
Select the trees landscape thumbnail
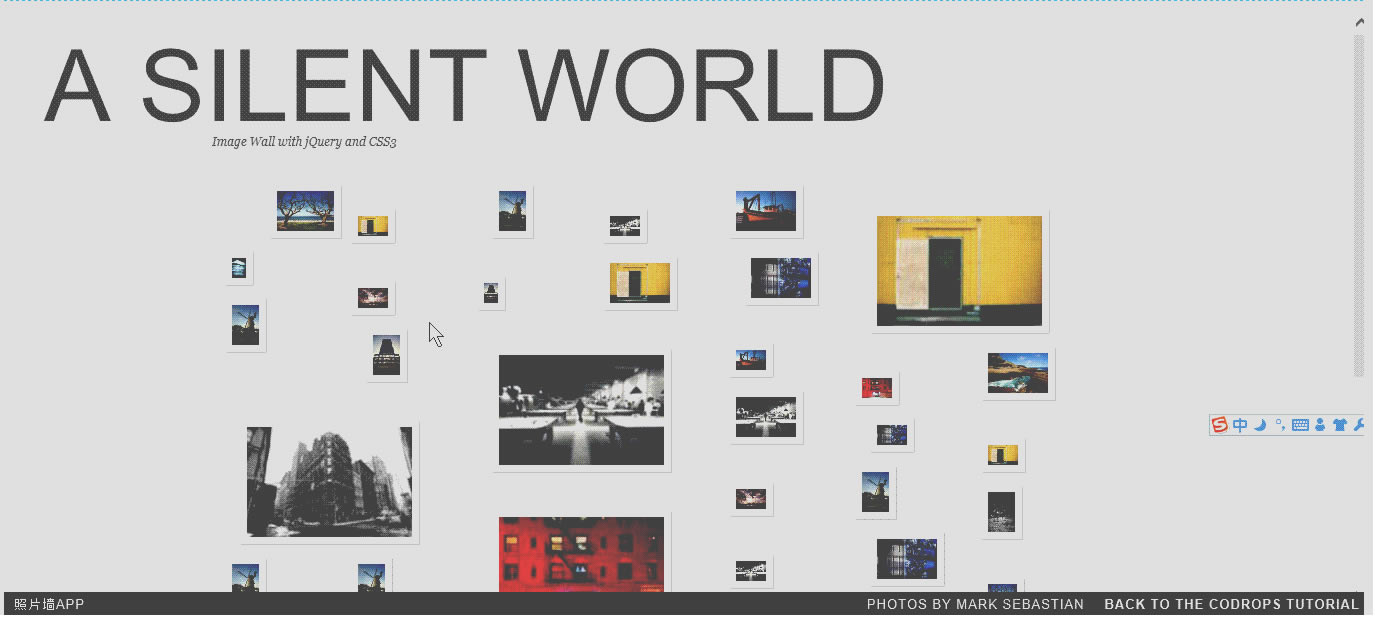coord(305,211)
